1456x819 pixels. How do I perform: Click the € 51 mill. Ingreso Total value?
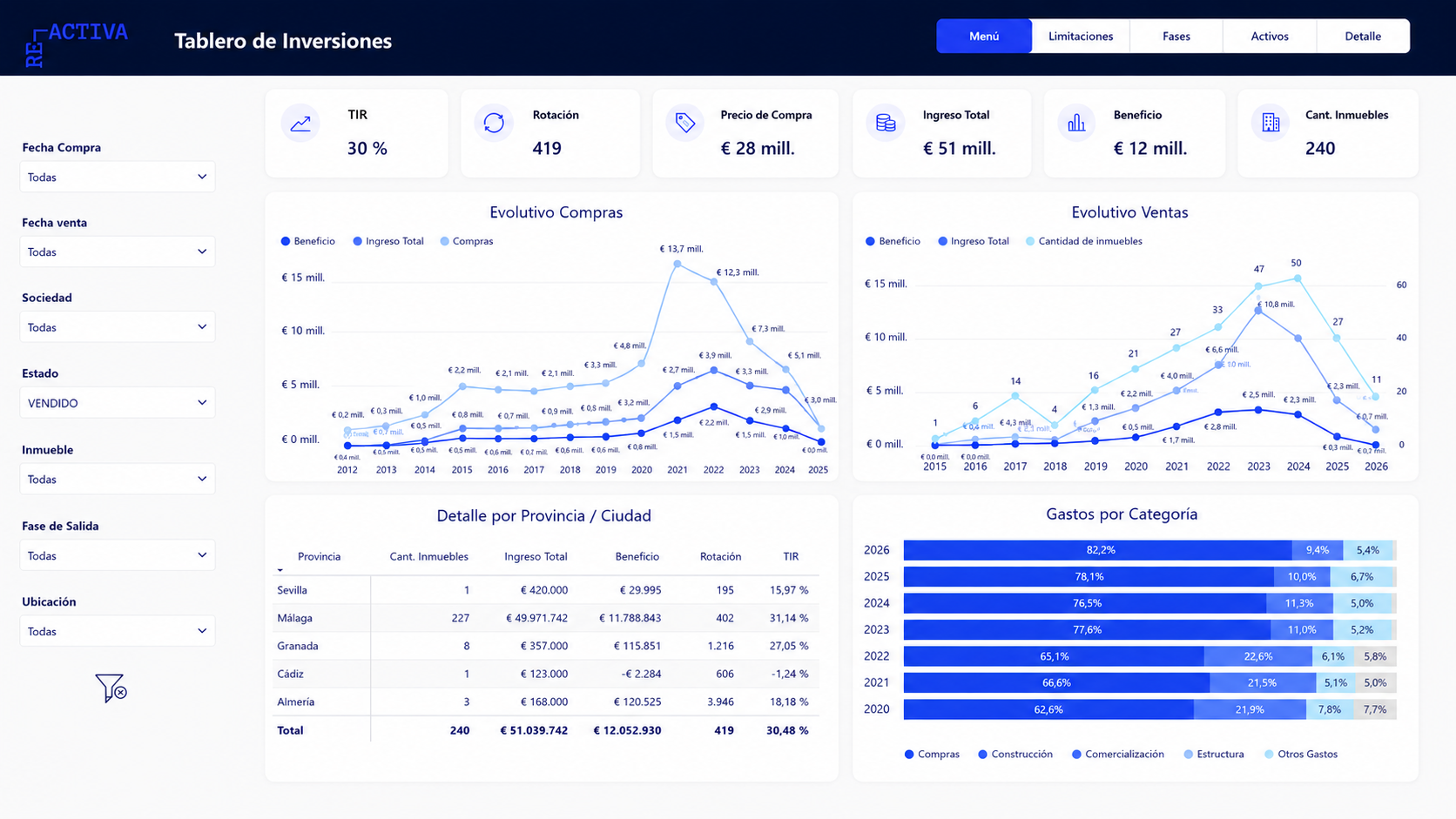tap(959, 149)
